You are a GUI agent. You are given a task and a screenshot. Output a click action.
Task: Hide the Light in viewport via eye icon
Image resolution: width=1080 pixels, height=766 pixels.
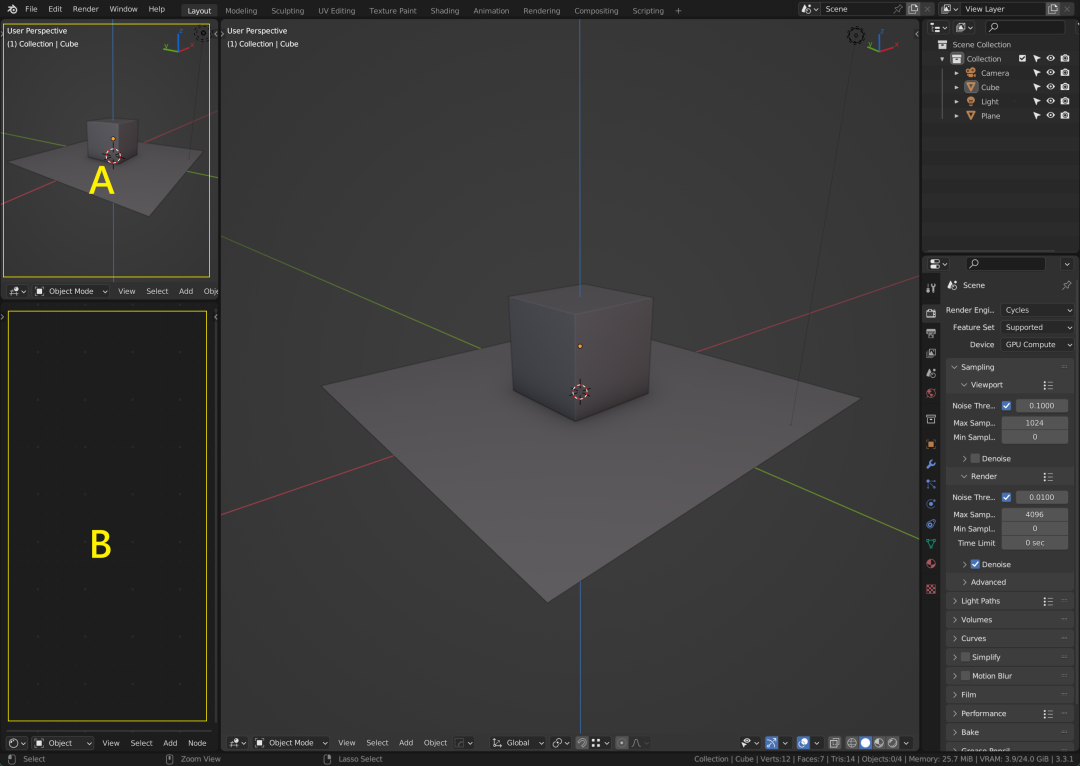click(x=1050, y=101)
